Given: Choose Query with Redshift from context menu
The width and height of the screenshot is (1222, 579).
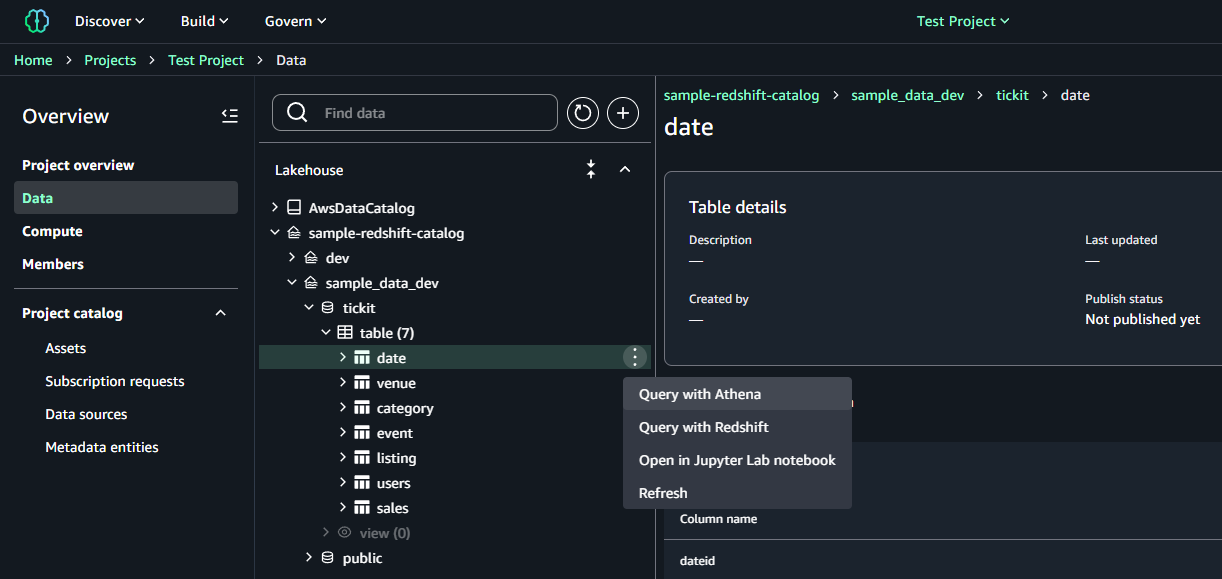Looking at the screenshot, I should (737, 427).
